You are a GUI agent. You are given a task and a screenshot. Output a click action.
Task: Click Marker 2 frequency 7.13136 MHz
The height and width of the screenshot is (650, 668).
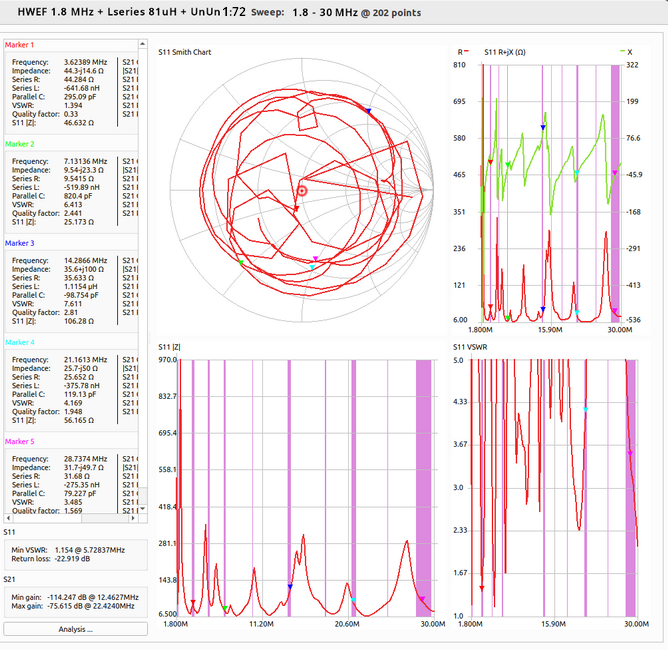[x=86, y=161]
